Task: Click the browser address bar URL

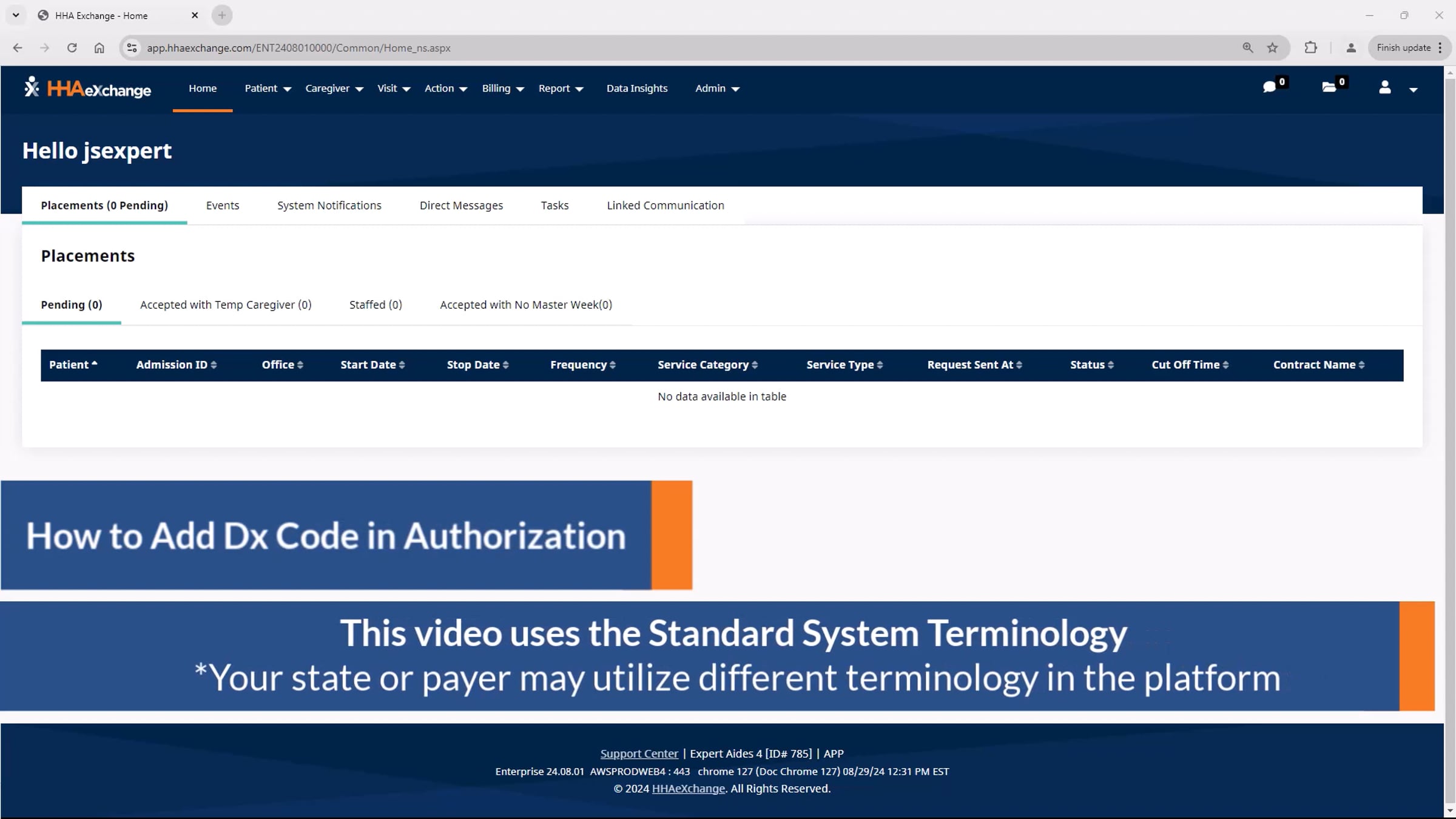Action: pos(298,48)
